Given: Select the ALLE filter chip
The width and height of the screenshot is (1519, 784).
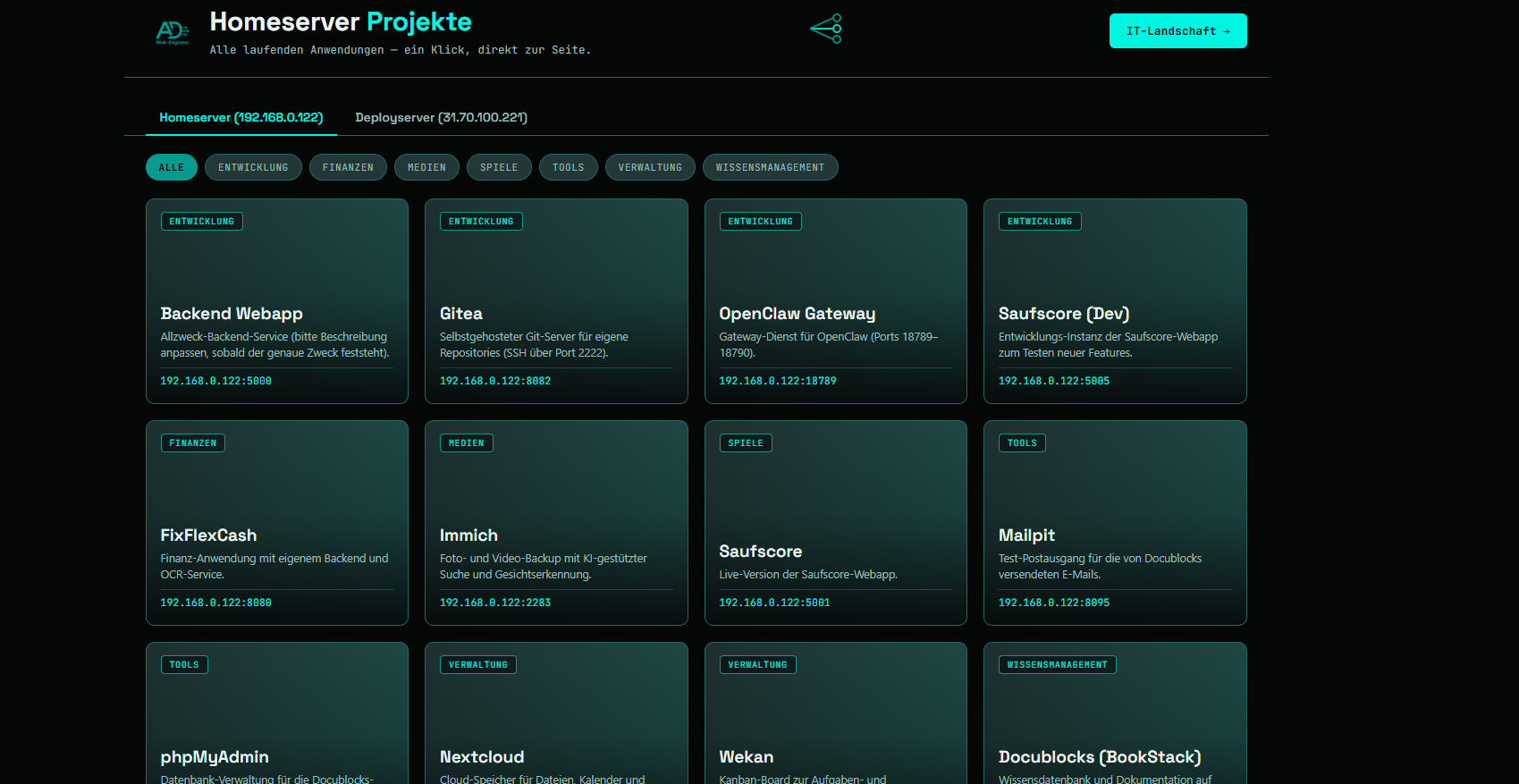Looking at the screenshot, I should point(172,167).
